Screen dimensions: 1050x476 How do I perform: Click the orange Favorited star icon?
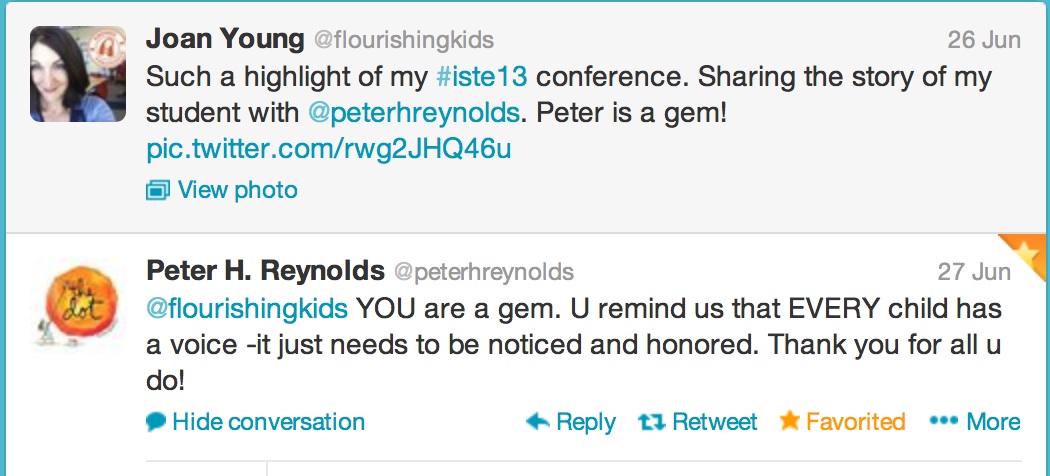(x=789, y=421)
